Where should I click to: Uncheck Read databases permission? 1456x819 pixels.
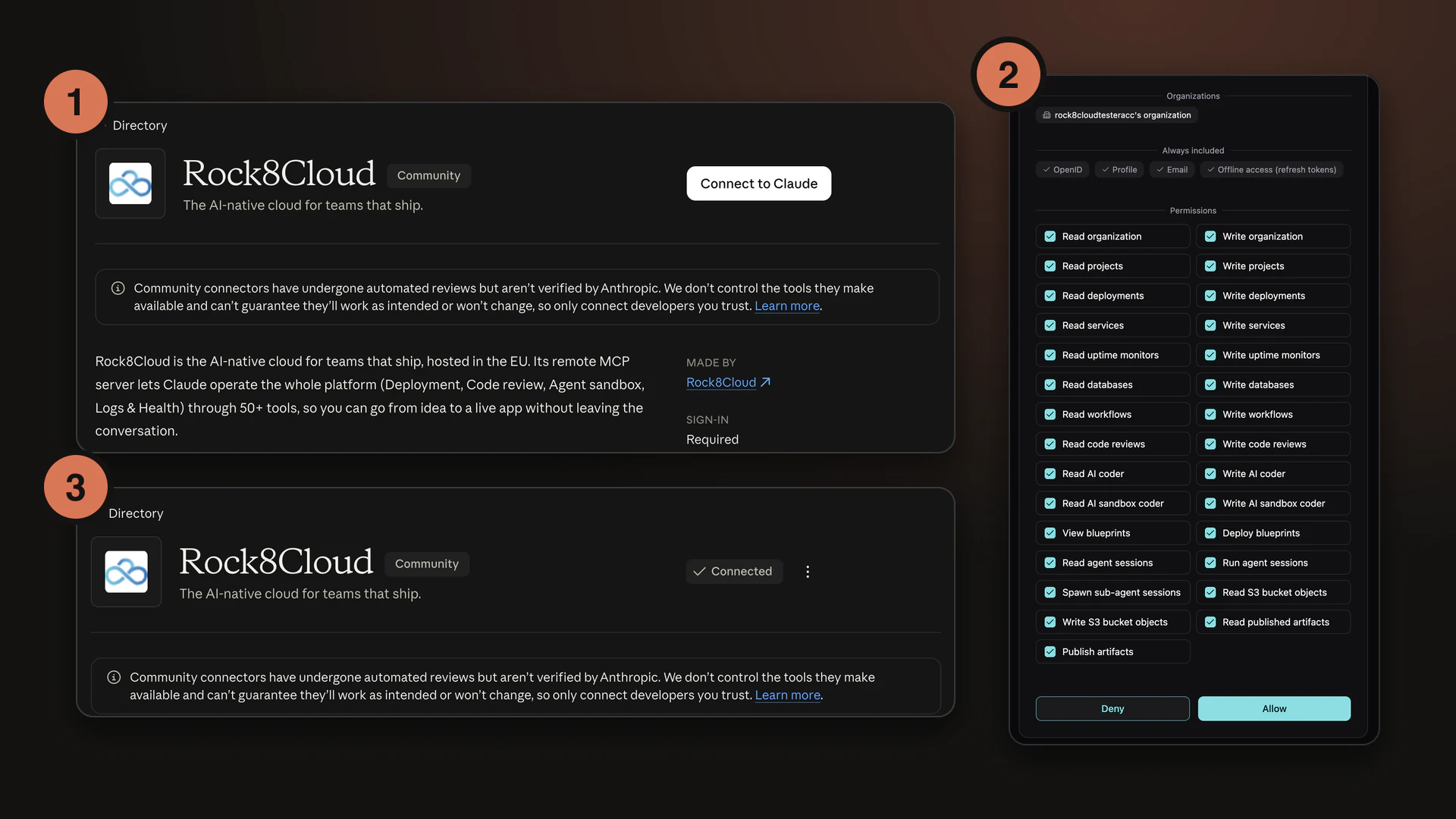pyautogui.click(x=1050, y=384)
